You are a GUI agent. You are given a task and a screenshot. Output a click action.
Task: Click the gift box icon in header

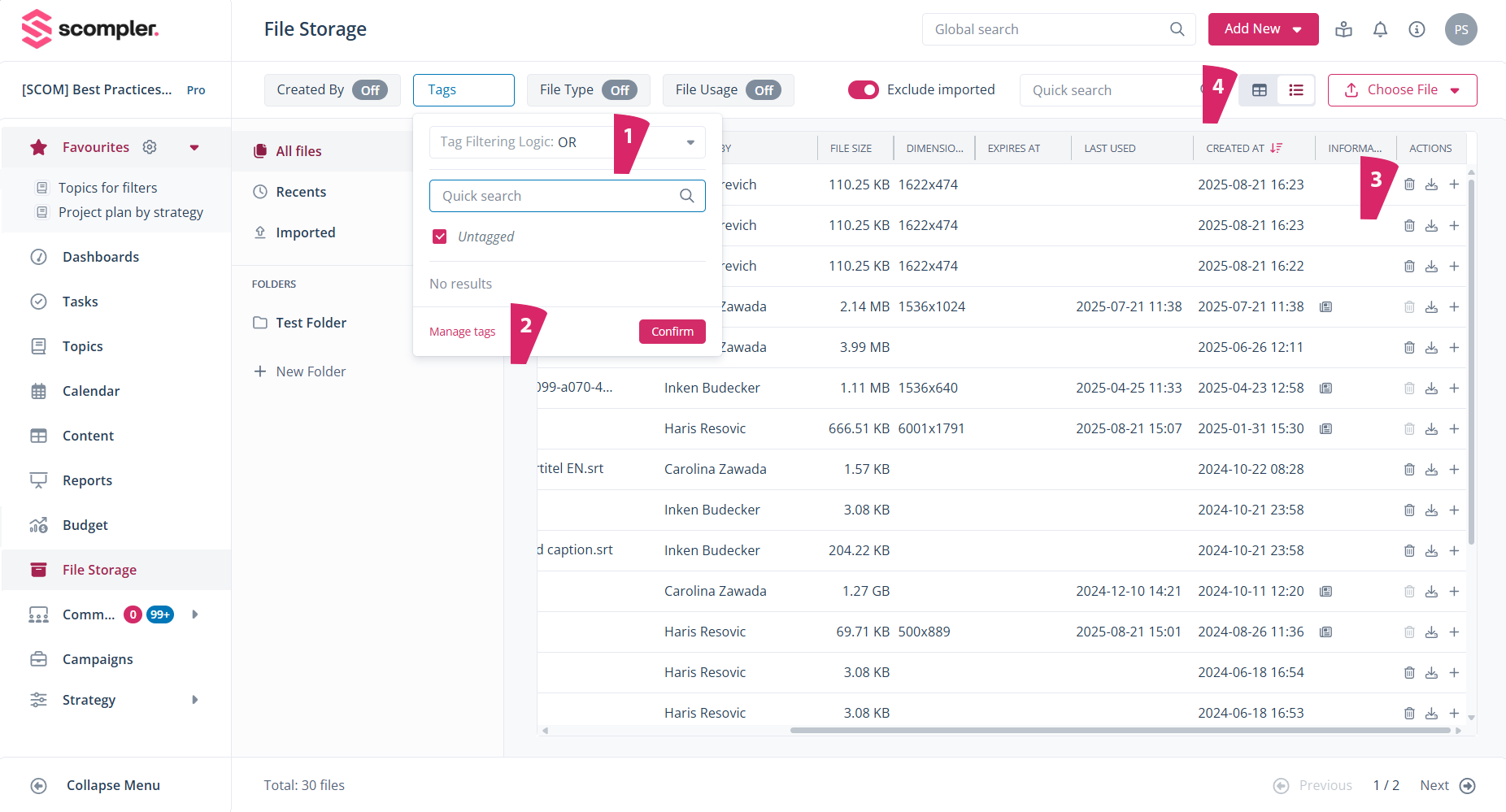click(1343, 30)
